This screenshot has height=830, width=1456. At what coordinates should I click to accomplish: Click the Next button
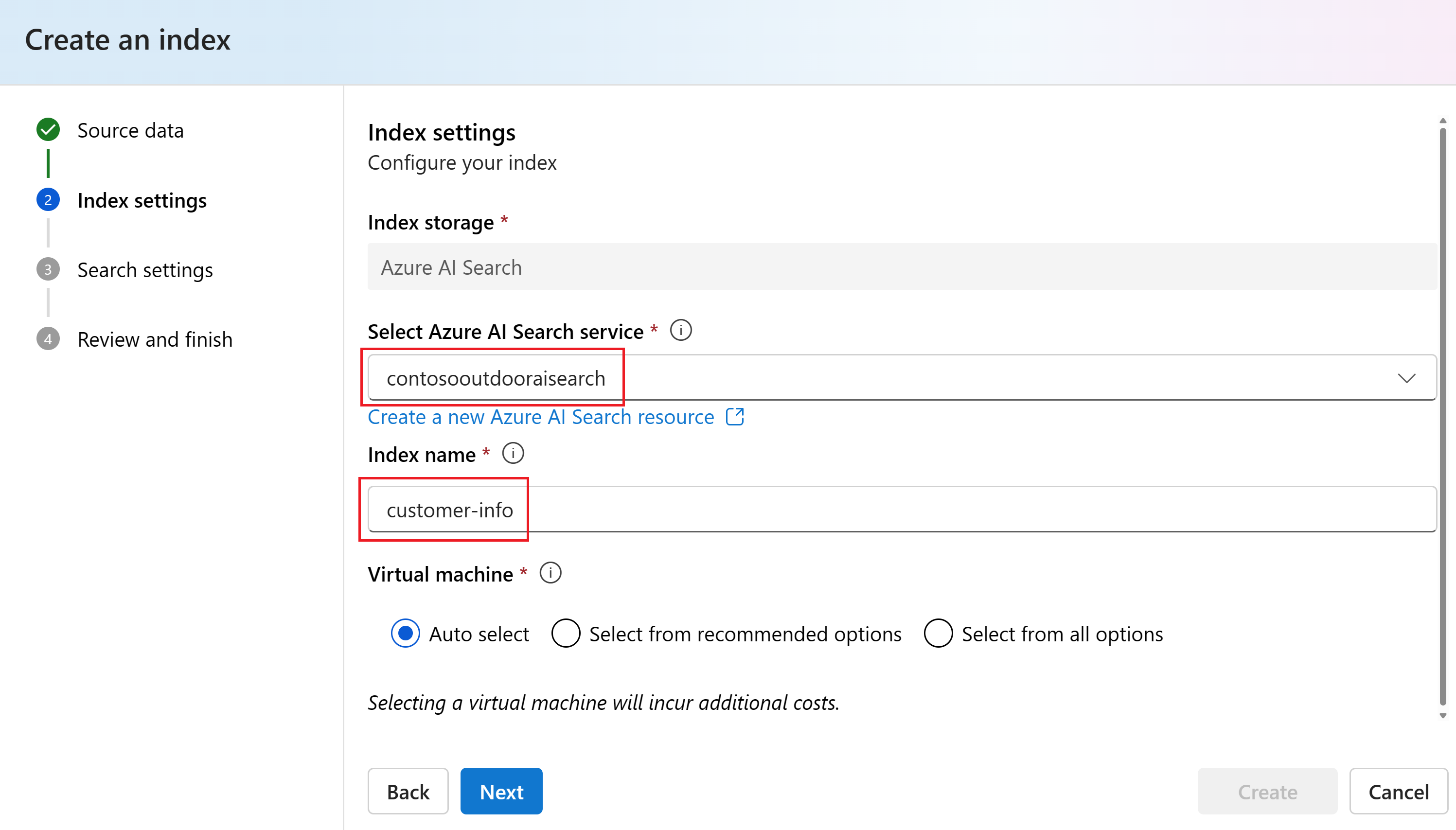point(502,791)
